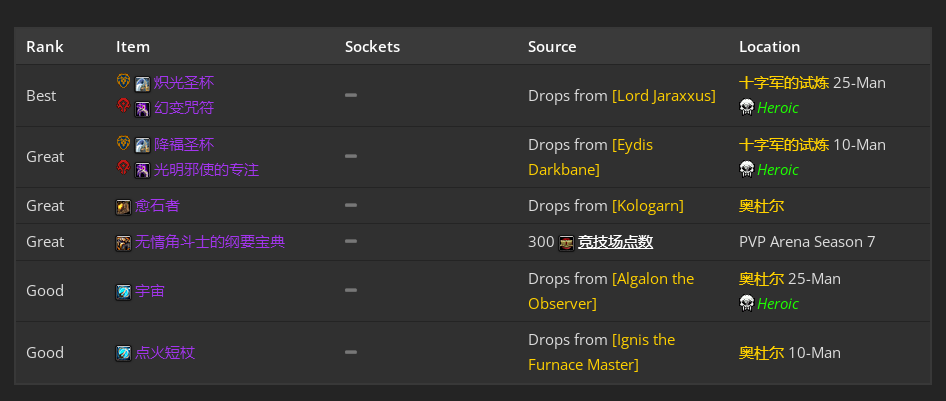This screenshot has height=401, width=946.
Task: Click the Rank column header
Action: click(x=45, y=46)
